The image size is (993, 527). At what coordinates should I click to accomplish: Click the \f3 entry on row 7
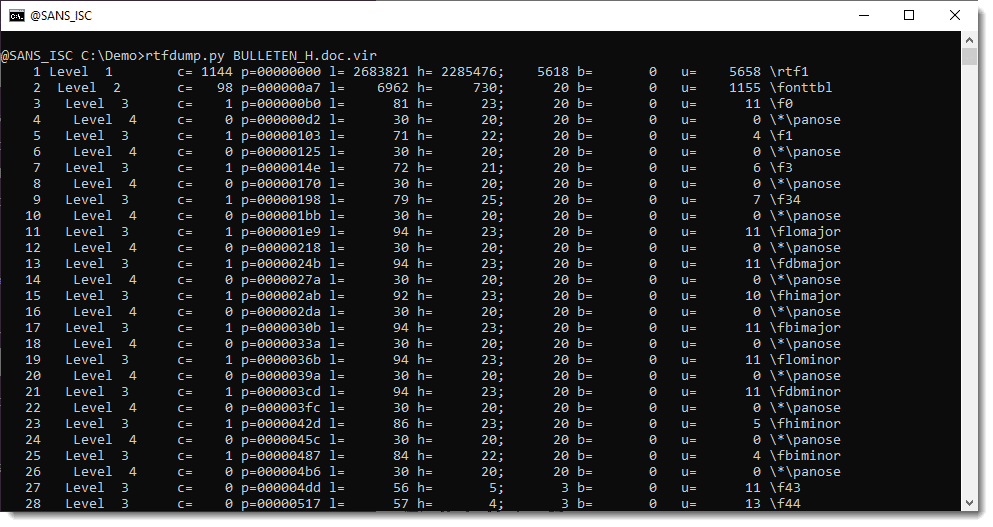click(x=781, y=168)
